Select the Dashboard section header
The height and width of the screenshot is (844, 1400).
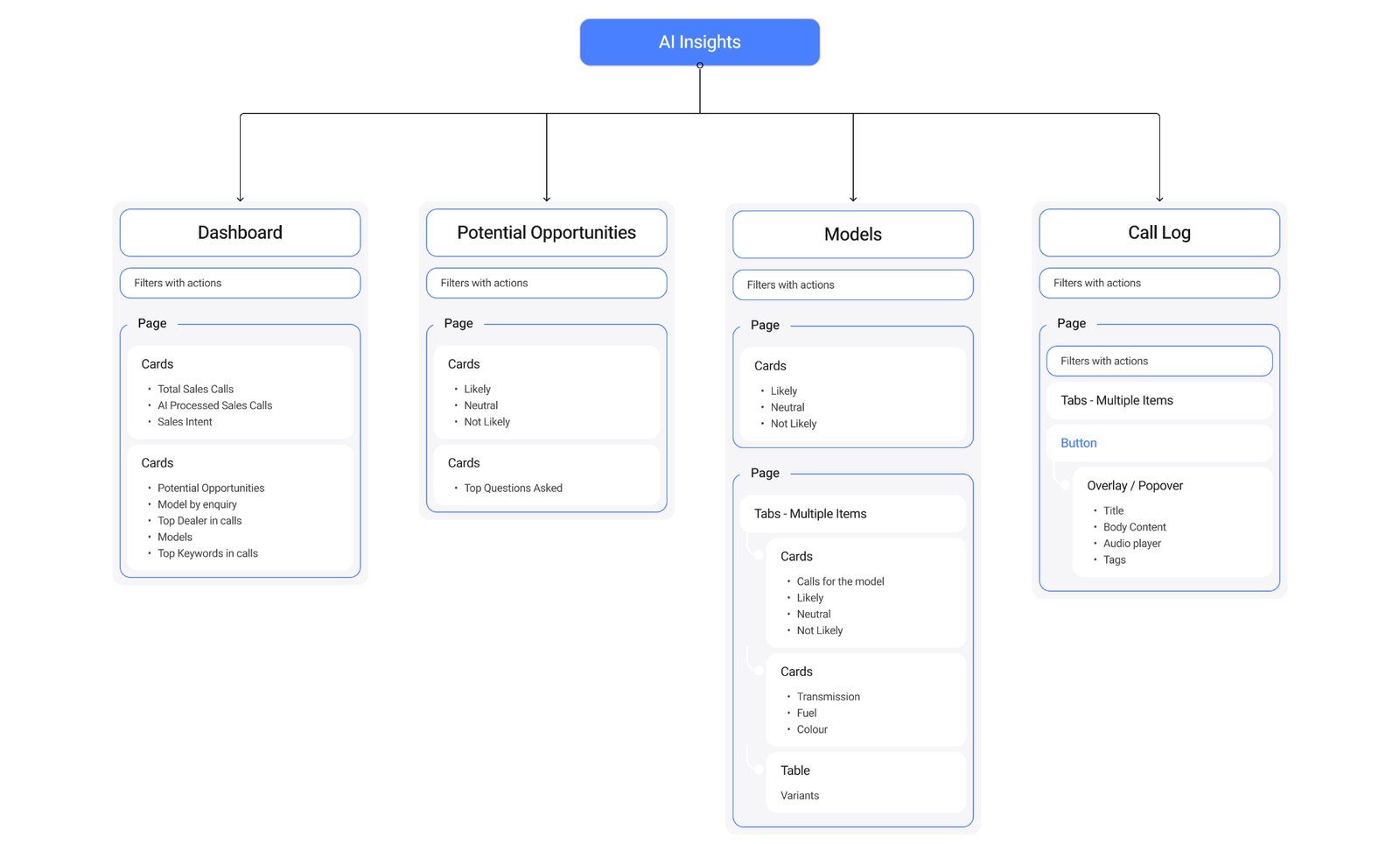240,232
